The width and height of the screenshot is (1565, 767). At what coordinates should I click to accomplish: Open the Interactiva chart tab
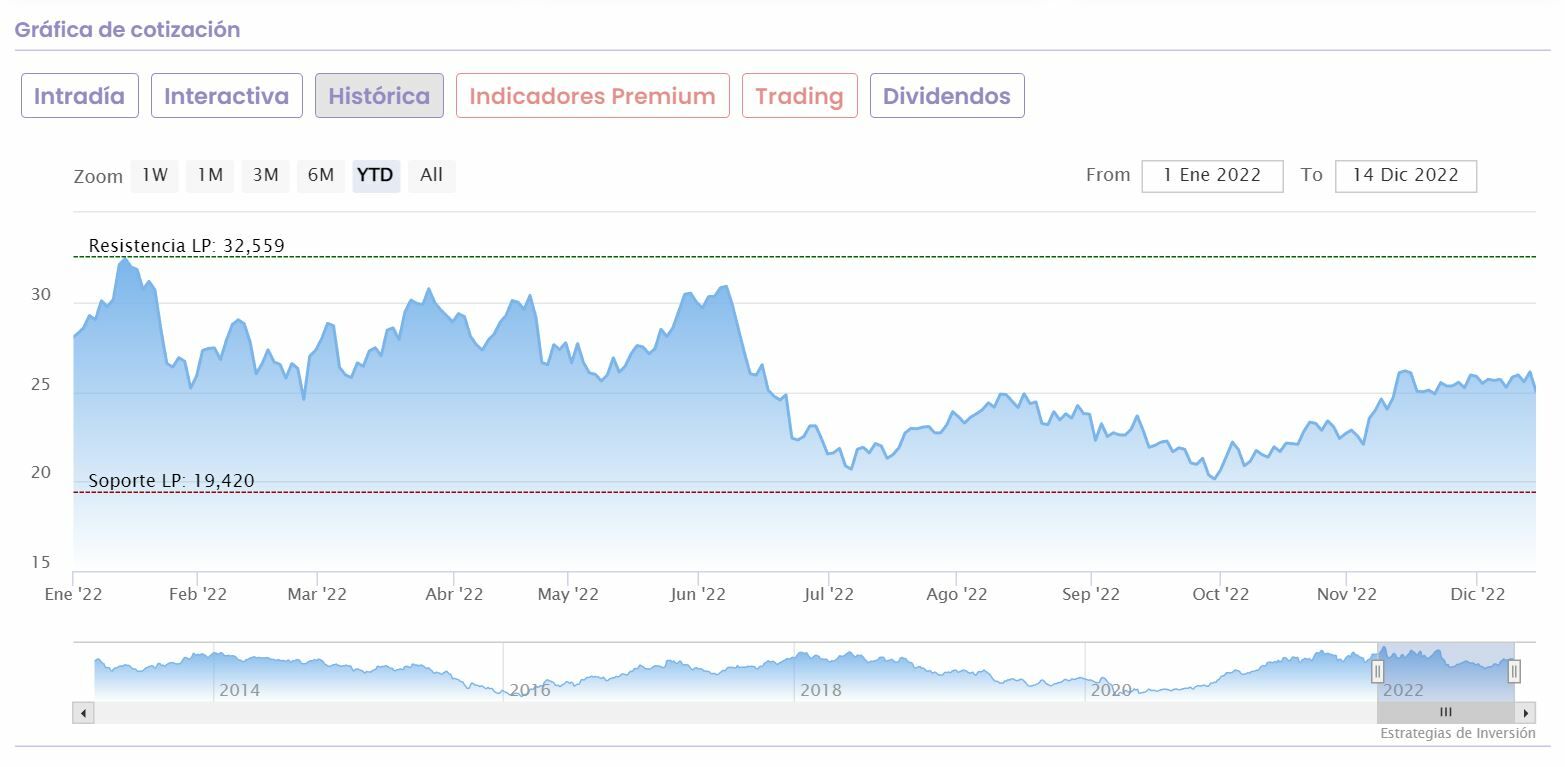227,96
